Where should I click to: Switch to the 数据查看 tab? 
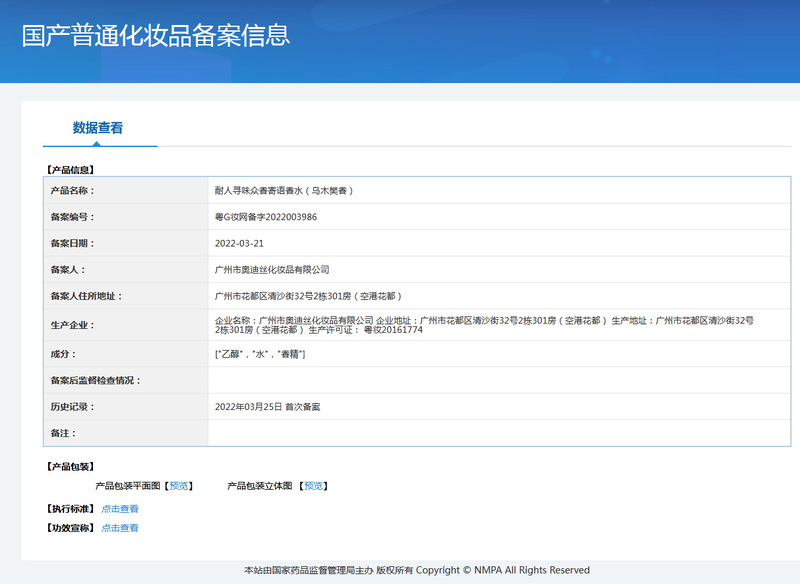pyautogui.click(x=98, y=128)
